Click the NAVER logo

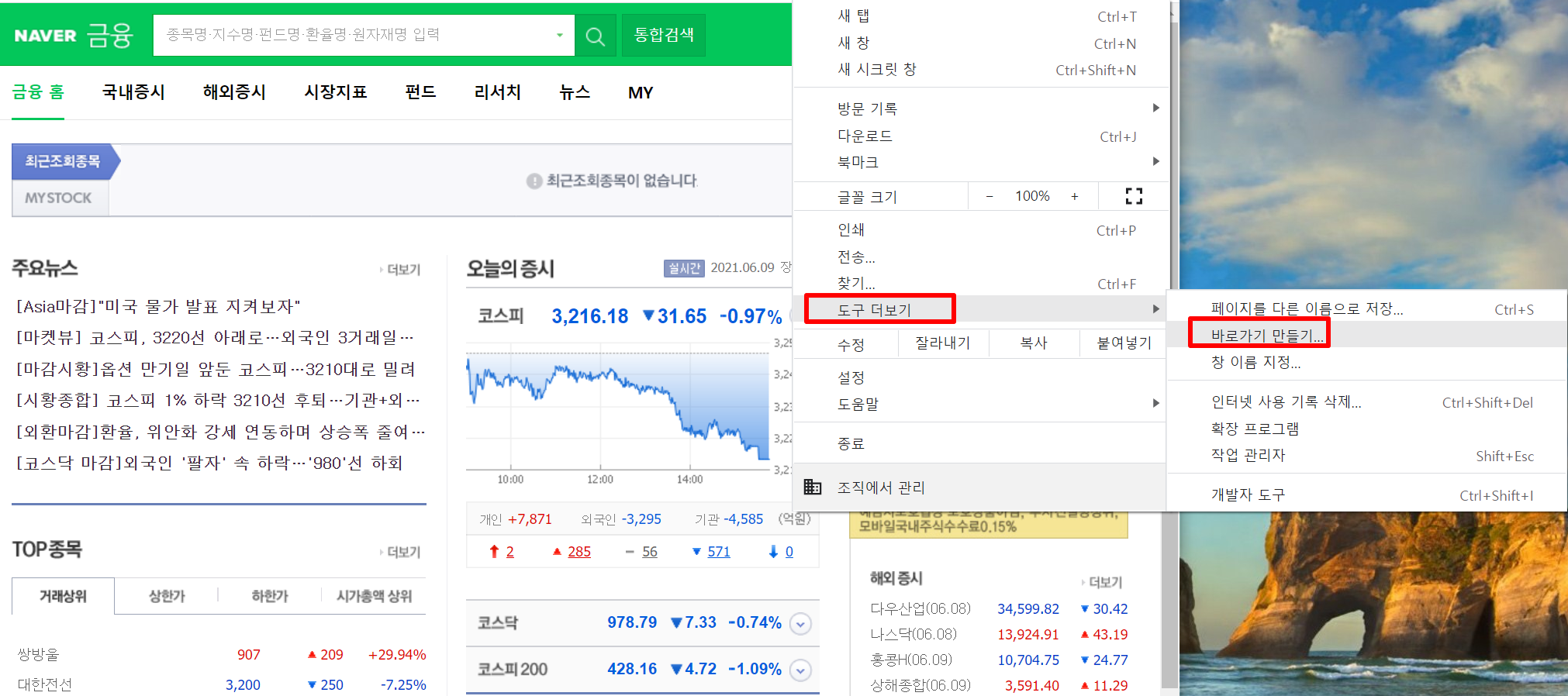(45, 36)
